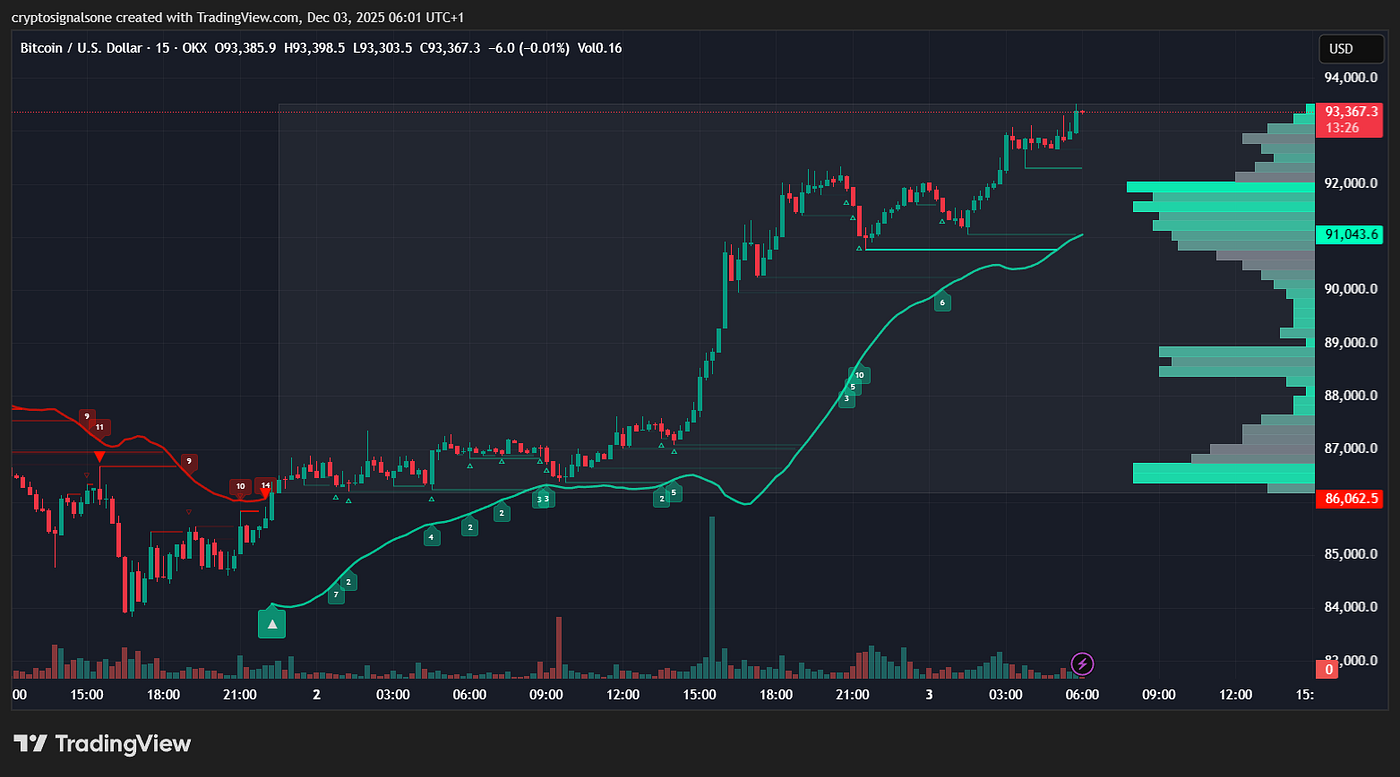The height and width of the screenshot is (777, 1400).
Task: Select the green '10' signal marker
Action: click(859, 375)
